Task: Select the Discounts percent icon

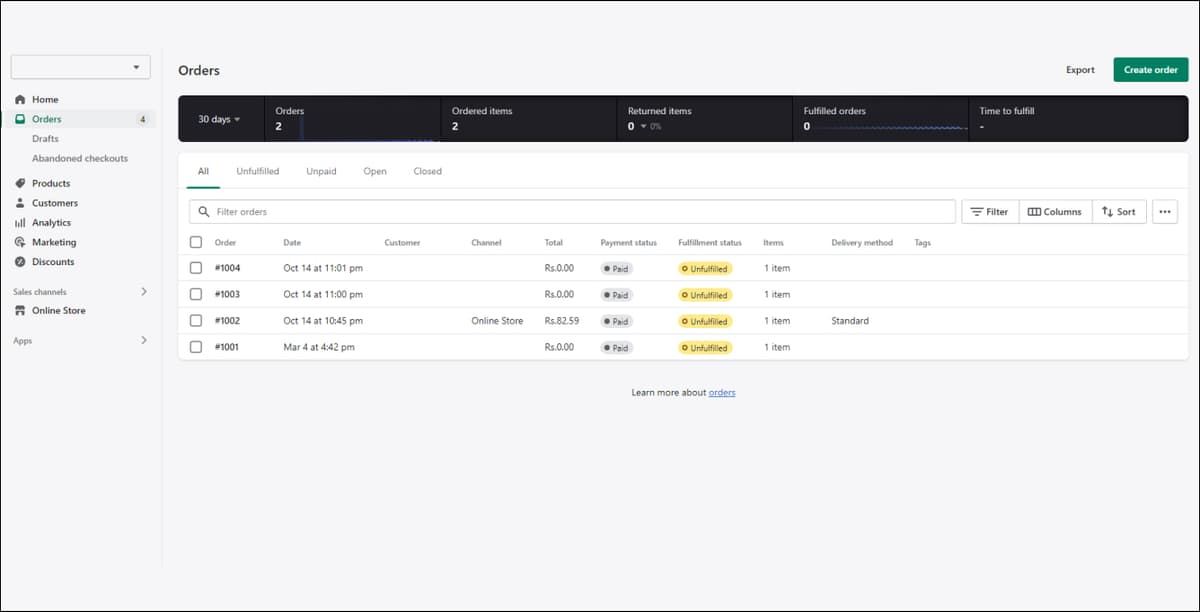Action: pyautogui.click(x=20, y=262)
